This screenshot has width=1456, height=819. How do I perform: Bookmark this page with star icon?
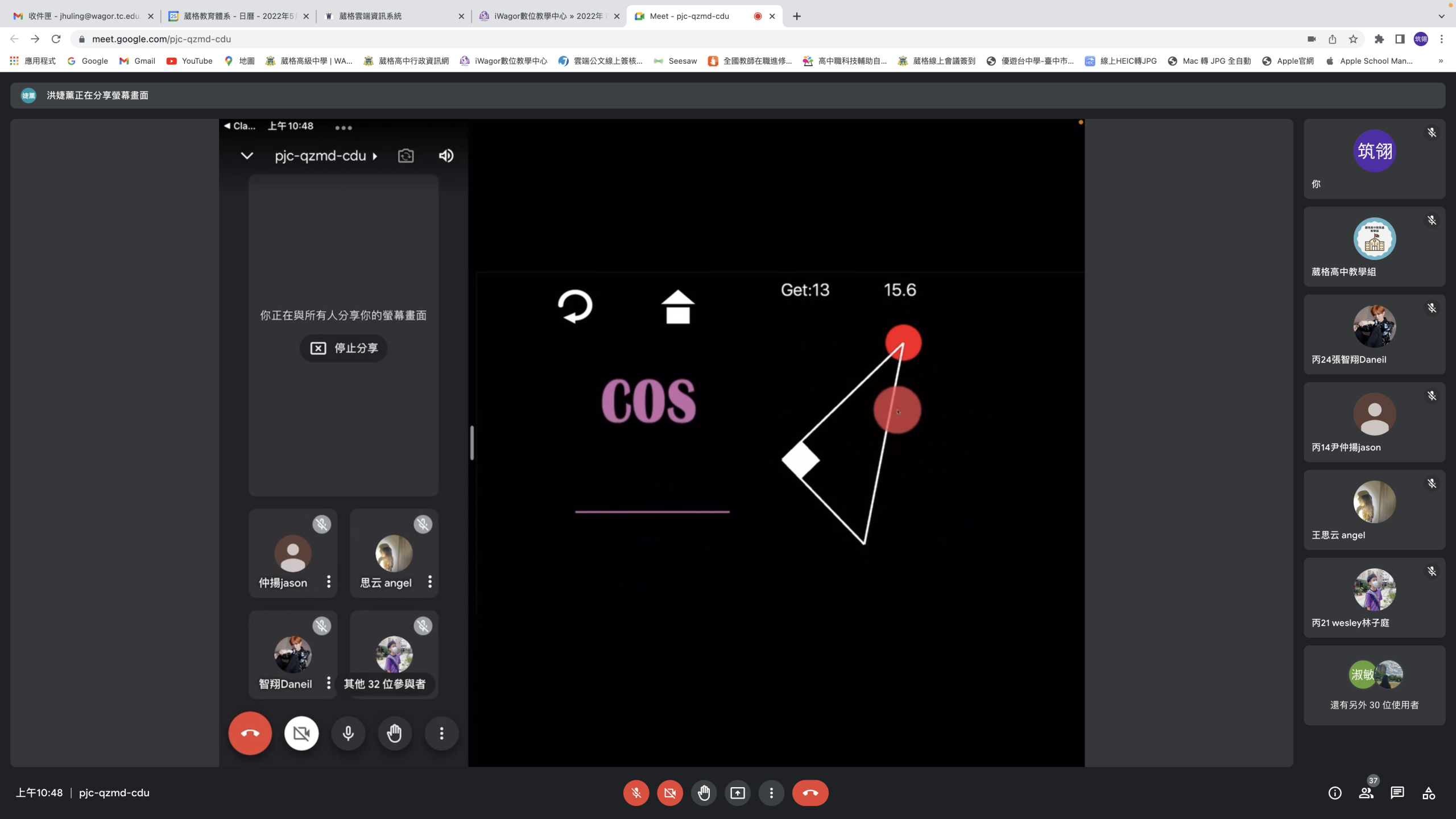[1354, 39]
